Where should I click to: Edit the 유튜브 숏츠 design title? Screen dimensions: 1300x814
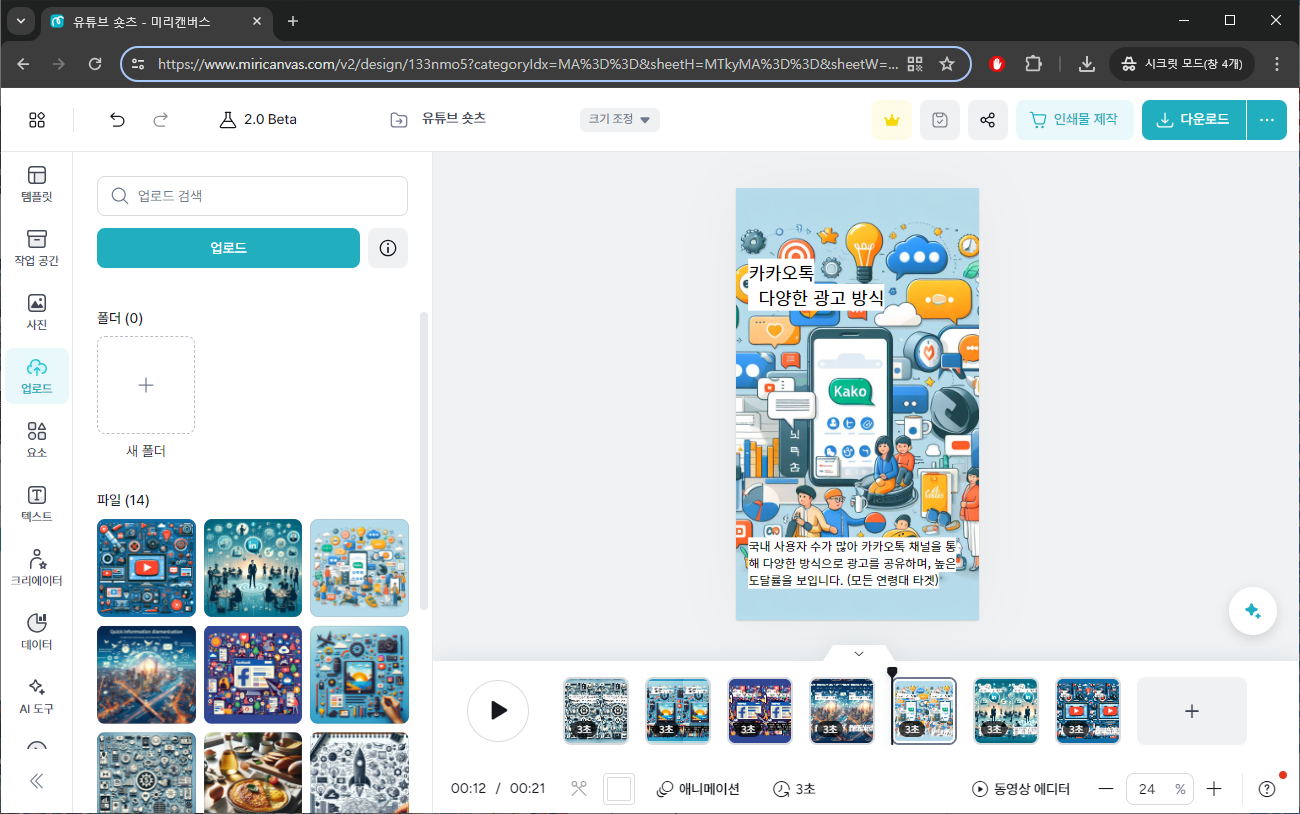454,119
